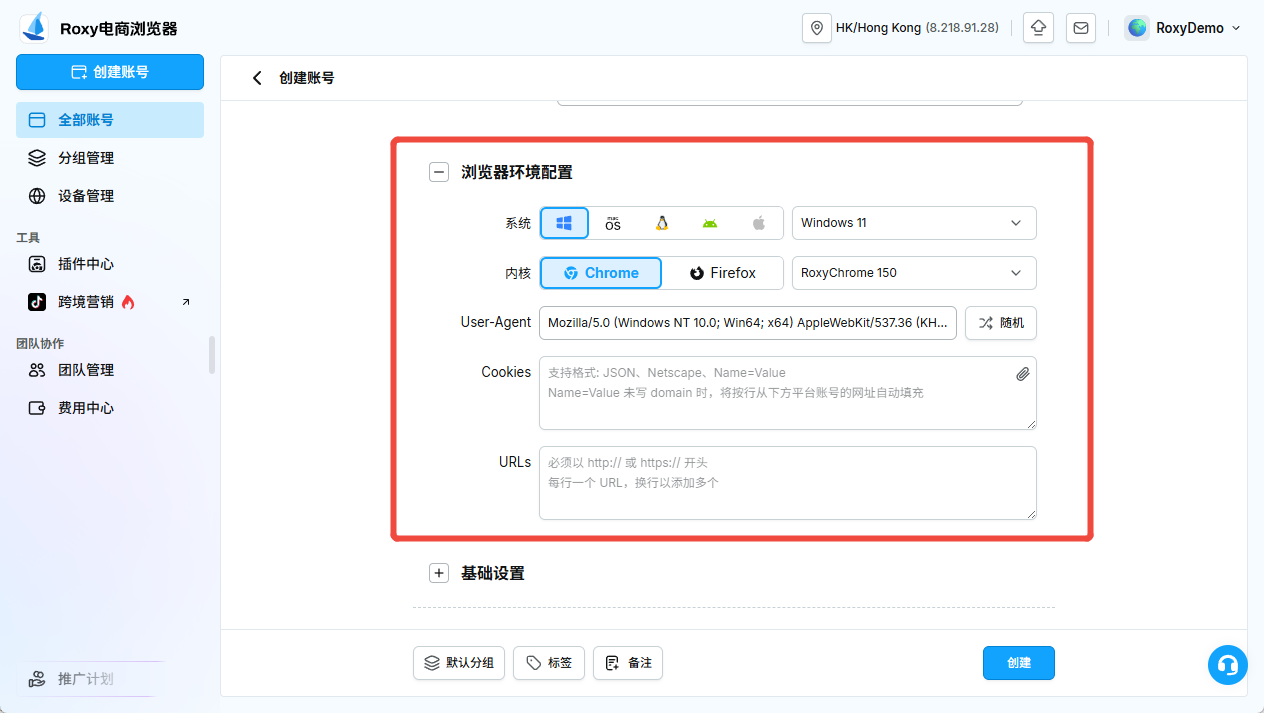1264x713 pixels.
Task: Open 费用中心 in sidebar
Action: coord(110,408)
